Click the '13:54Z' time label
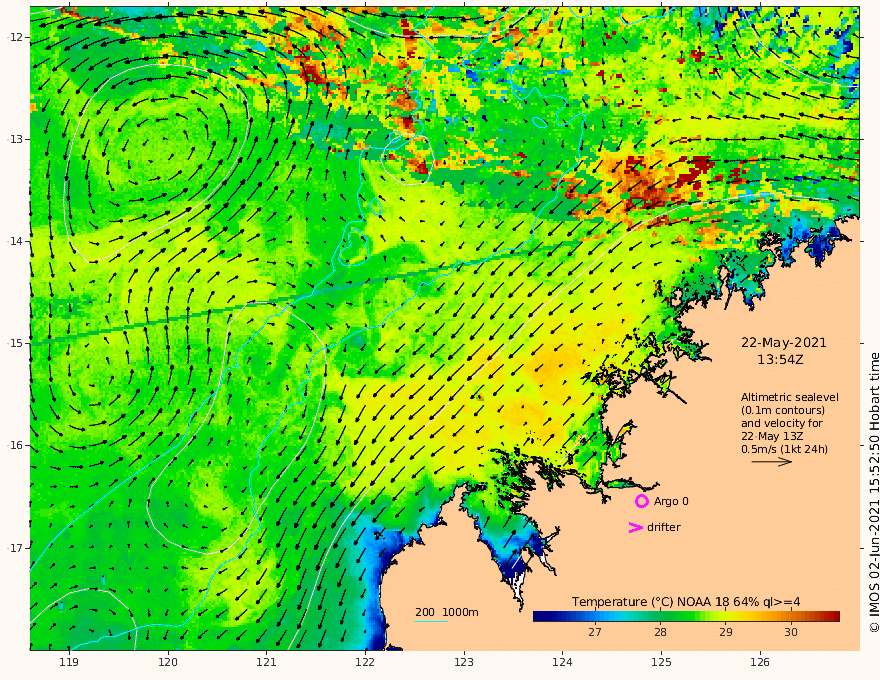880x680 pixels. [x=780, y=360]
